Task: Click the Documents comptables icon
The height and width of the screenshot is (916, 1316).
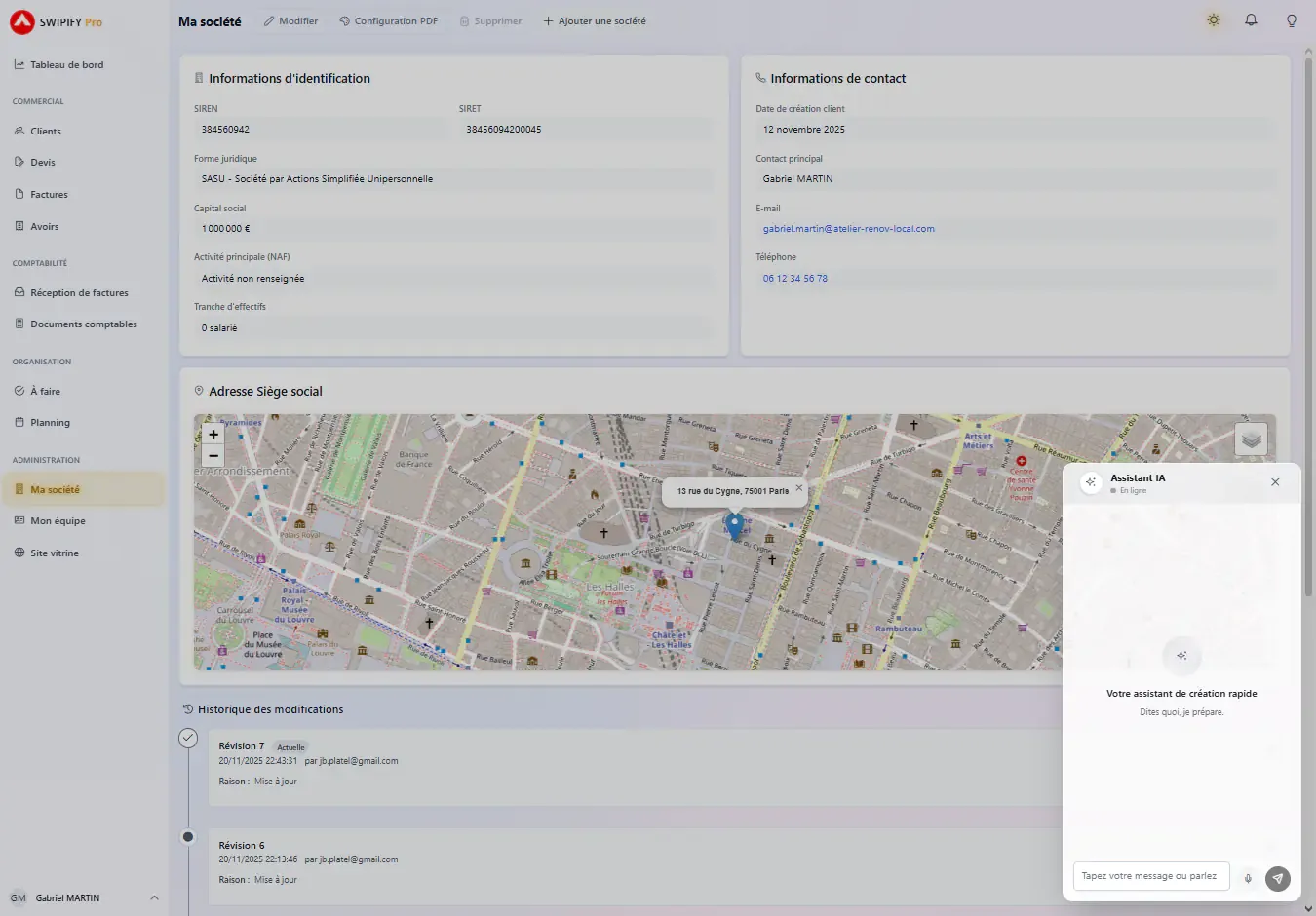Action: (x=19, y=324)
